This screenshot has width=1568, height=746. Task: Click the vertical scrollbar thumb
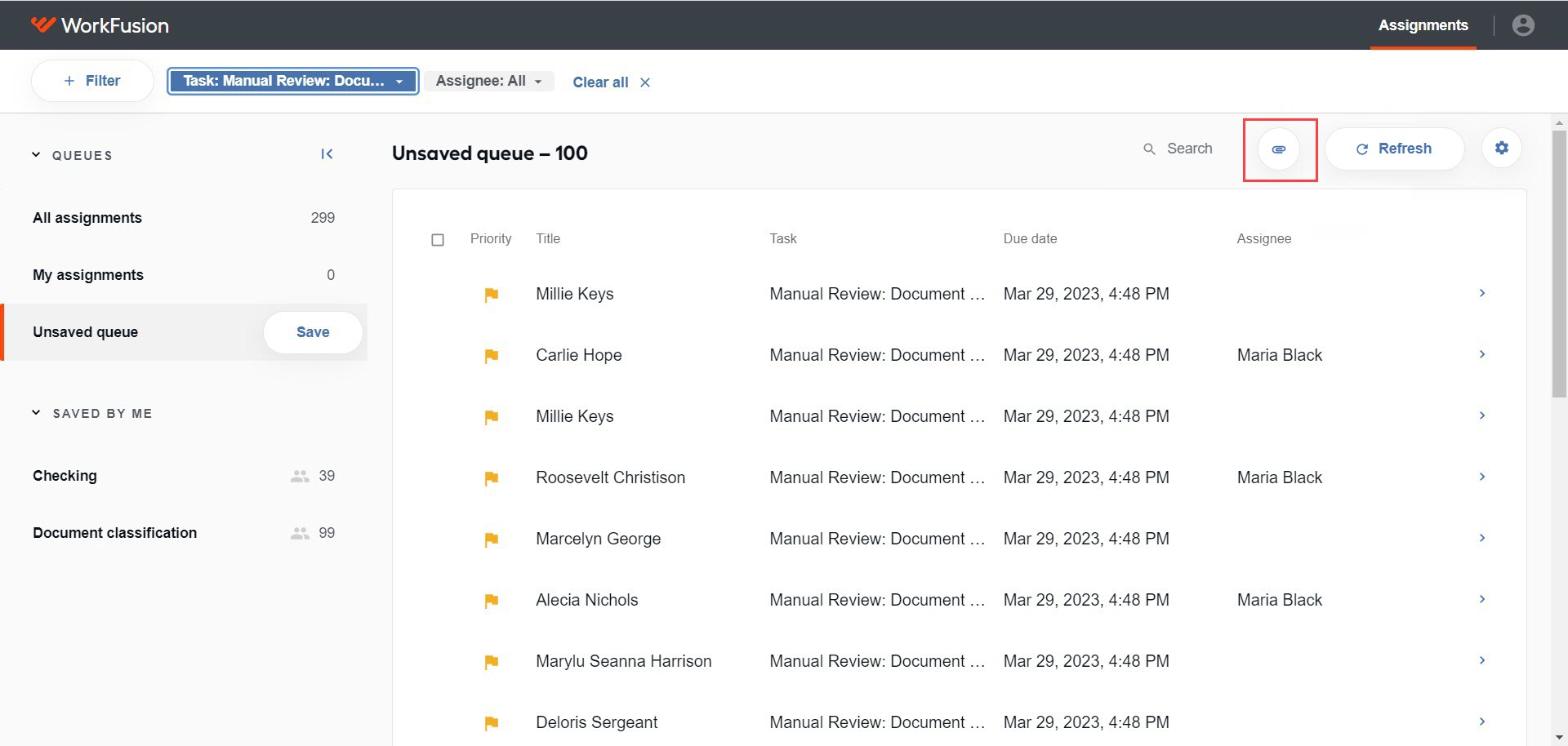(x=1560, y=264)
